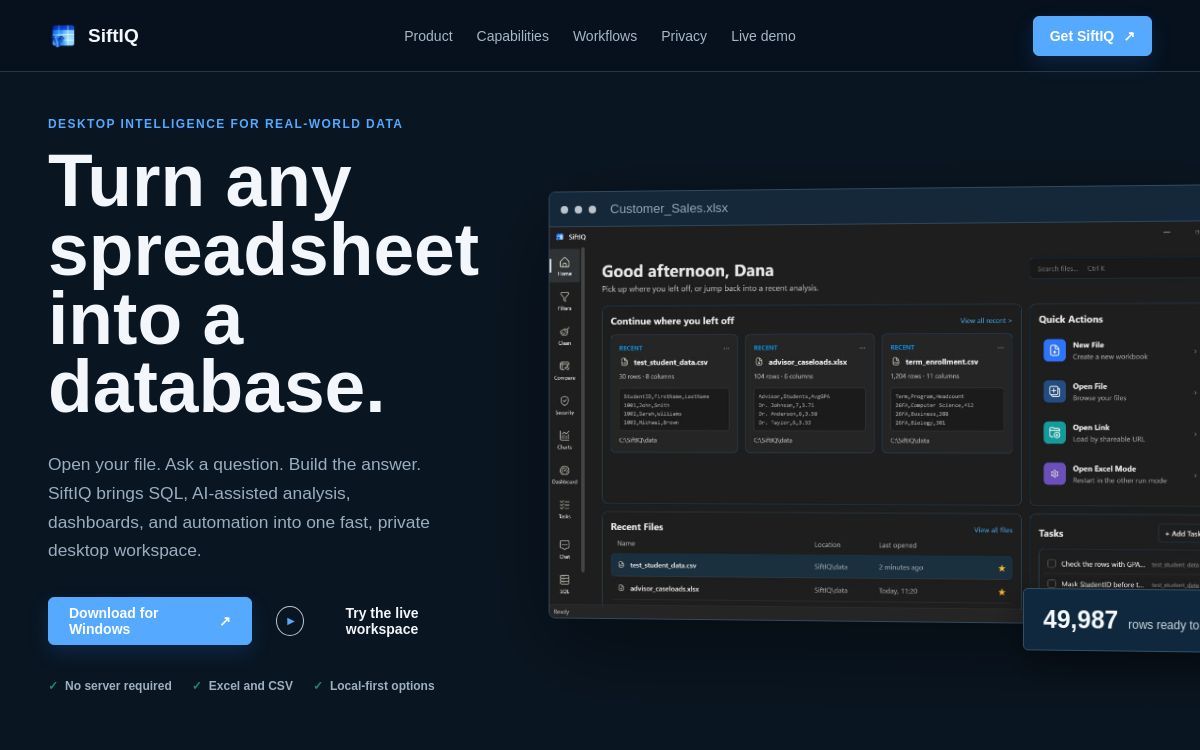Select advisor_caseloads.xlsx in Recent Files table
Screen dimensions: 1200x750
pos(811,590)
